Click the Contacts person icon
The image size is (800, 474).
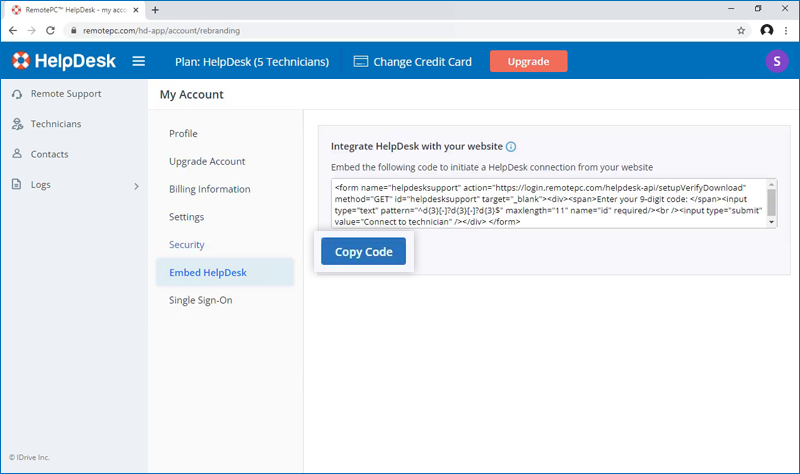point(17,154)
